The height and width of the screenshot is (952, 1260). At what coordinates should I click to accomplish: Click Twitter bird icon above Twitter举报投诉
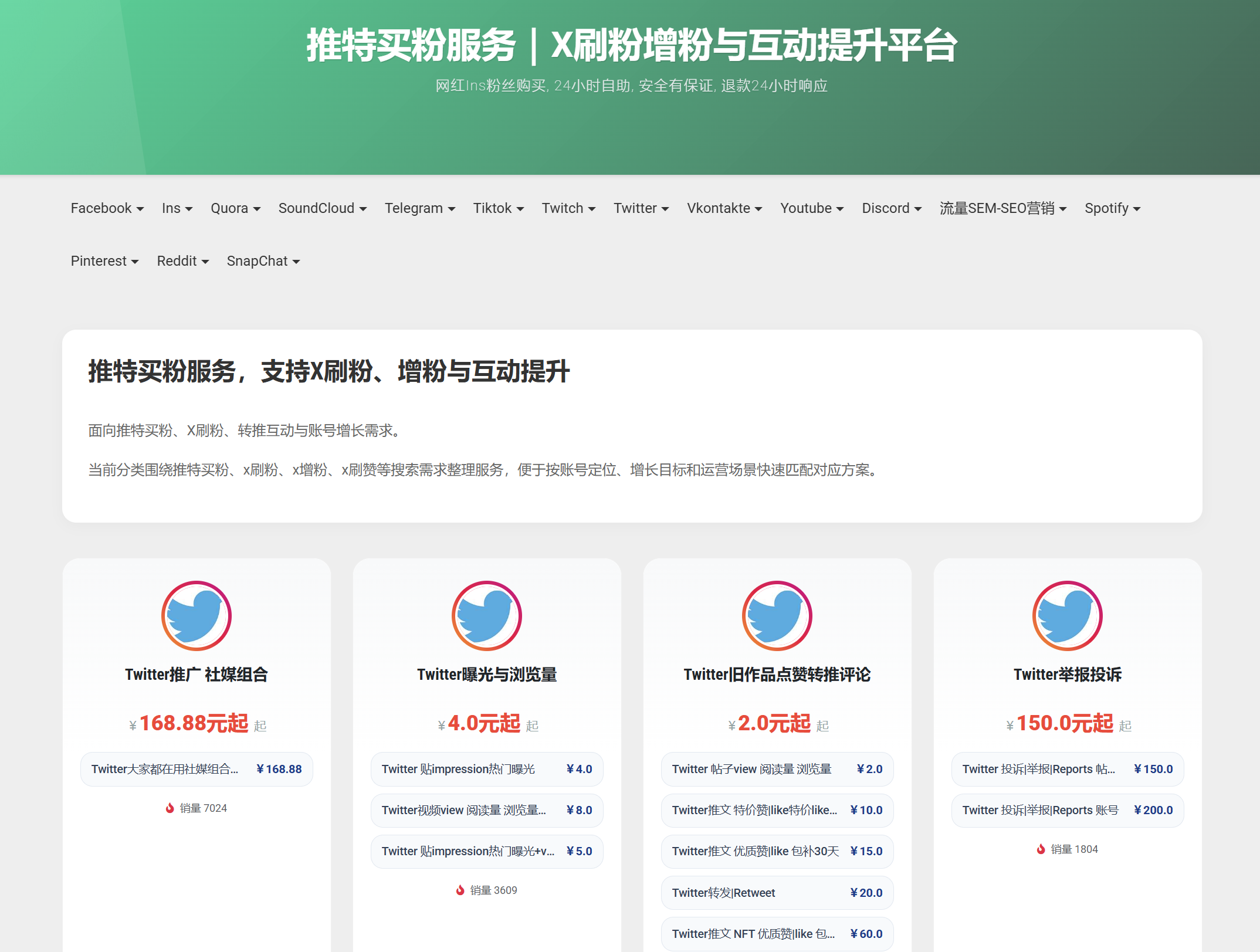(1067, 616)
